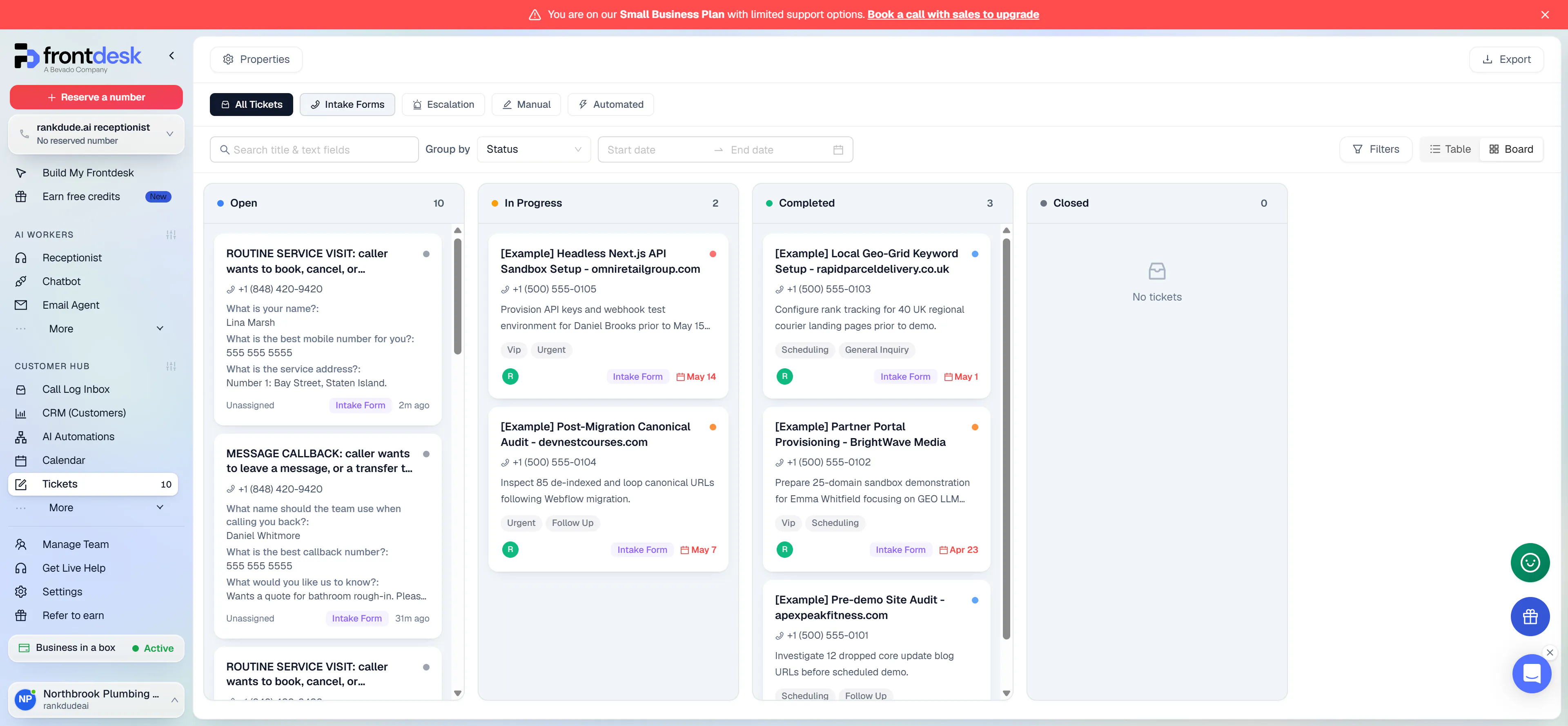
Task: Click the R avatar on Local Geo-Grid Keyword ticket
Action: pyautogui.click(x=784, y=377)
